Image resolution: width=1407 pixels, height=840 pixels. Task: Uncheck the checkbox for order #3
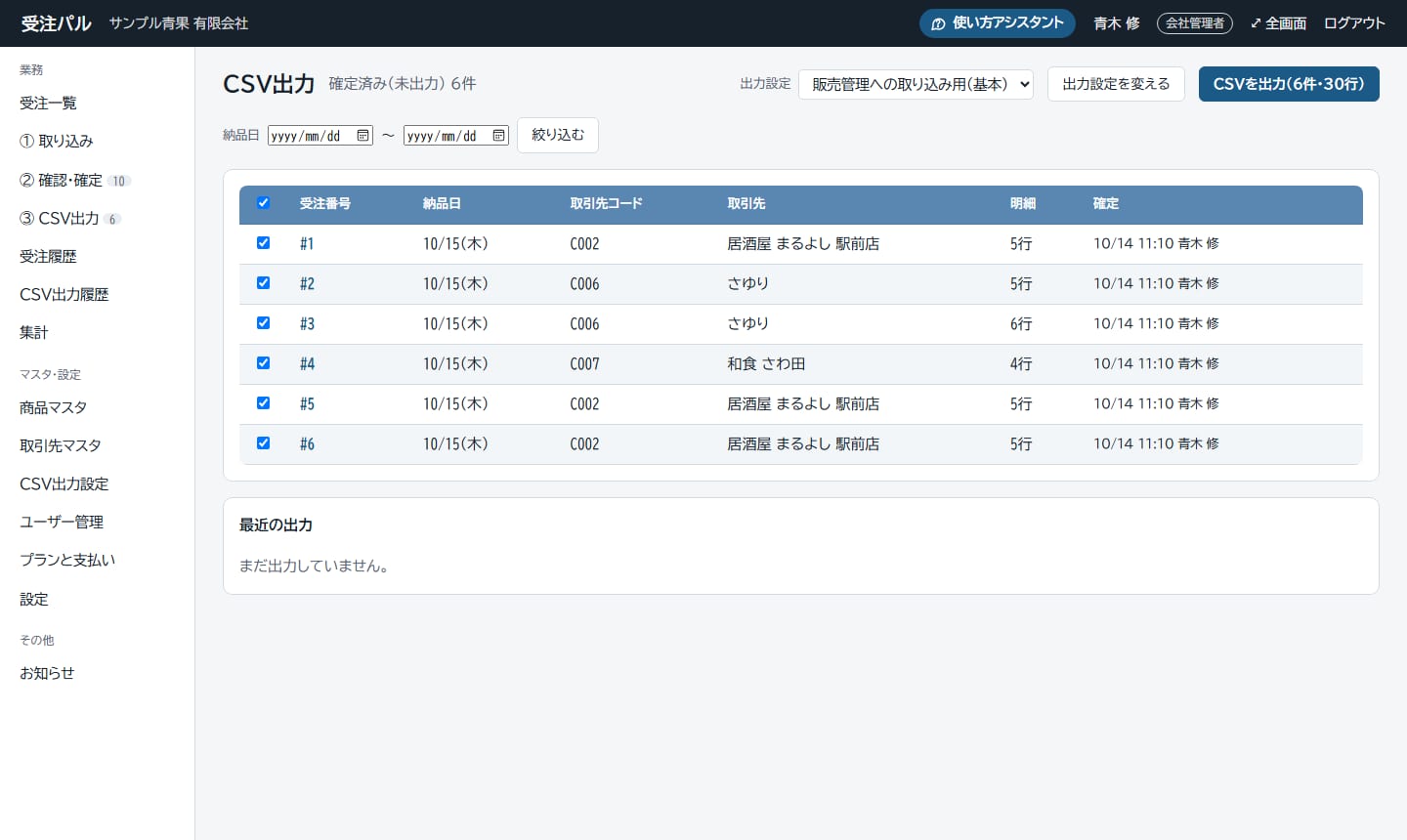coord(263,323)
